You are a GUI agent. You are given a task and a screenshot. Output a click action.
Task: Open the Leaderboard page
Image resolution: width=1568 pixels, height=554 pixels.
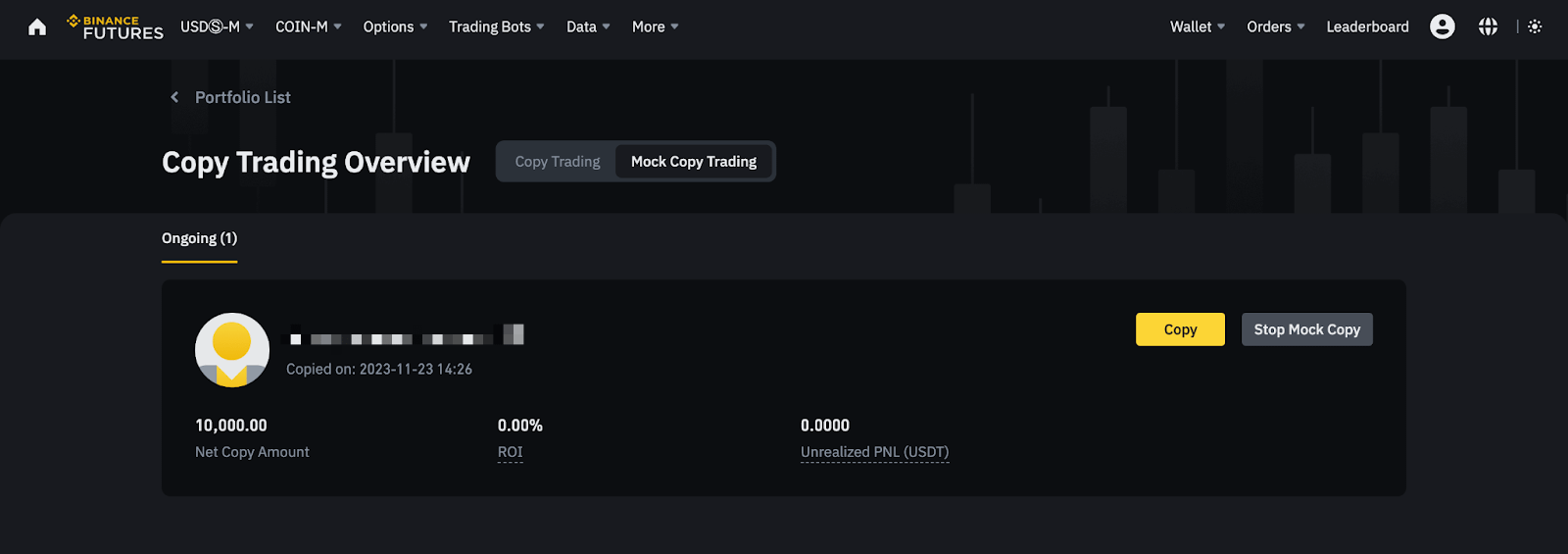point(1367,26)
